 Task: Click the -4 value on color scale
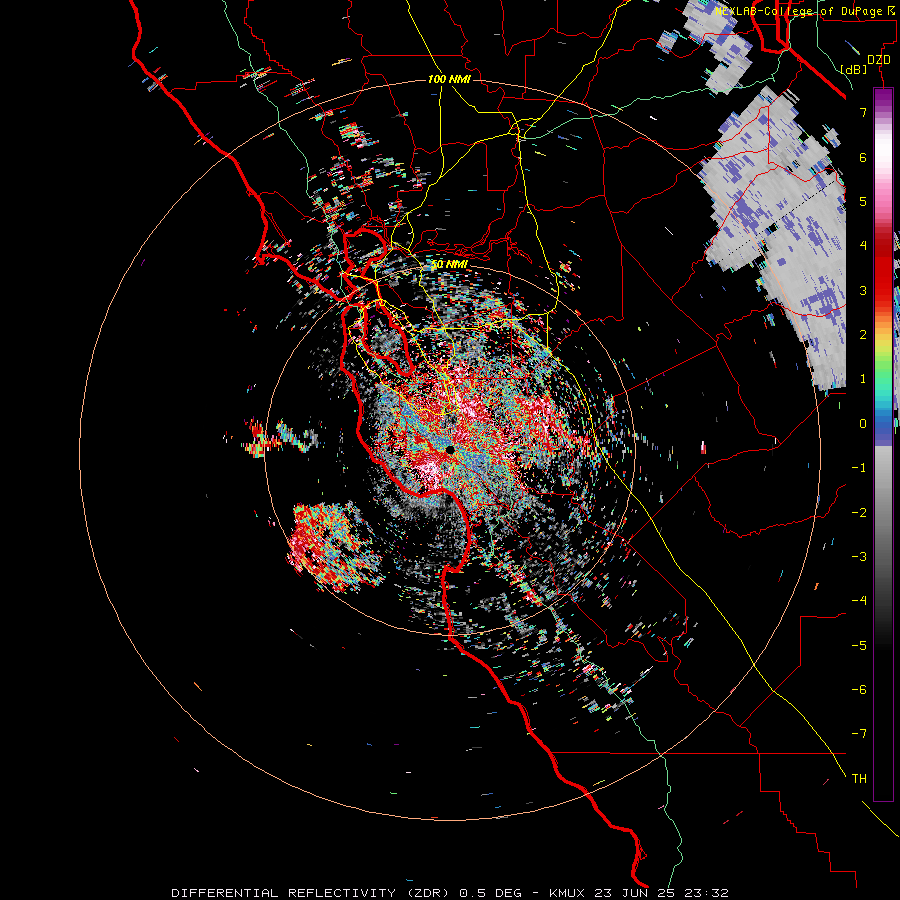click(859, 601)
